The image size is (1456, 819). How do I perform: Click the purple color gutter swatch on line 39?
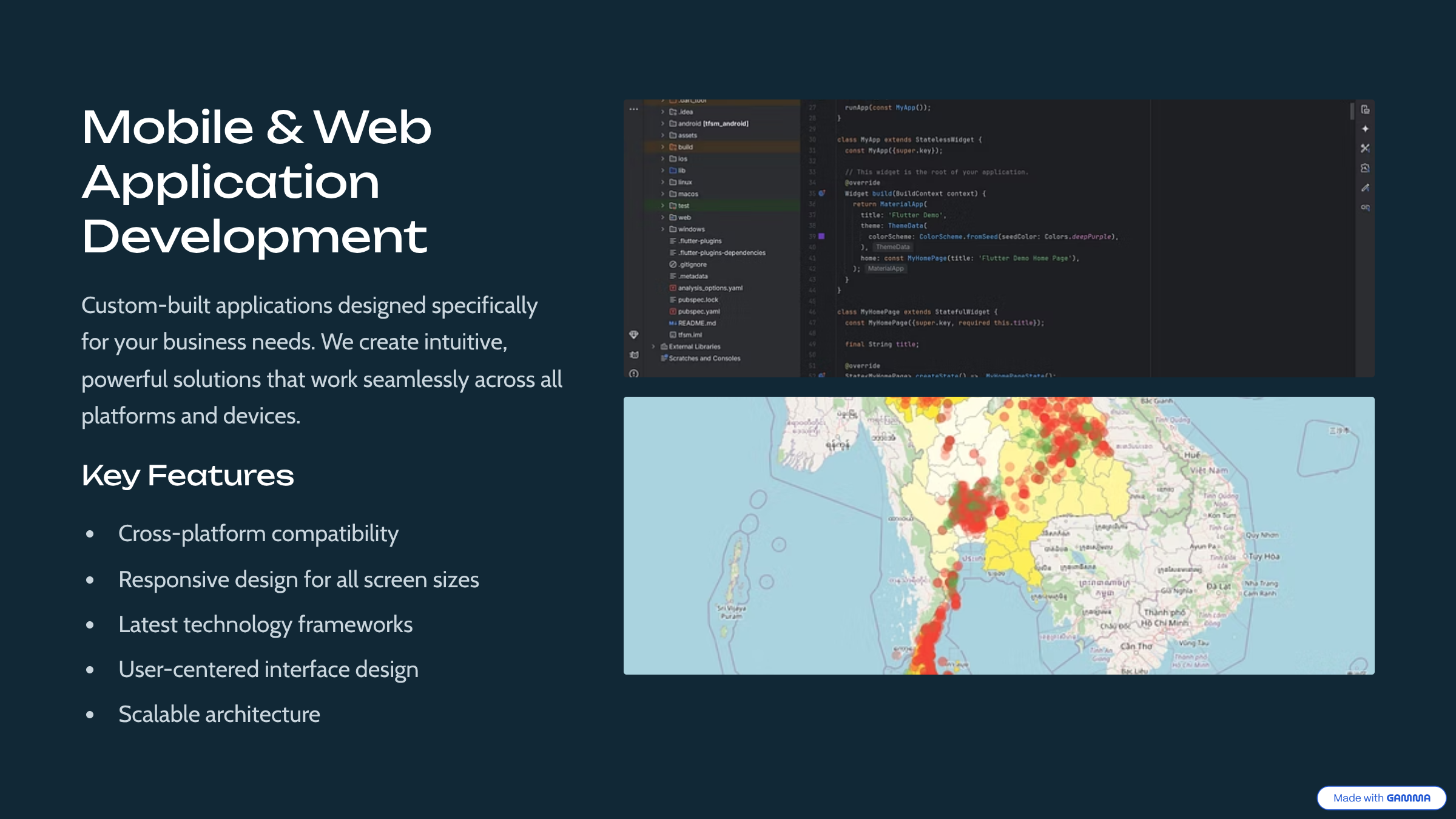click(821, 236)
